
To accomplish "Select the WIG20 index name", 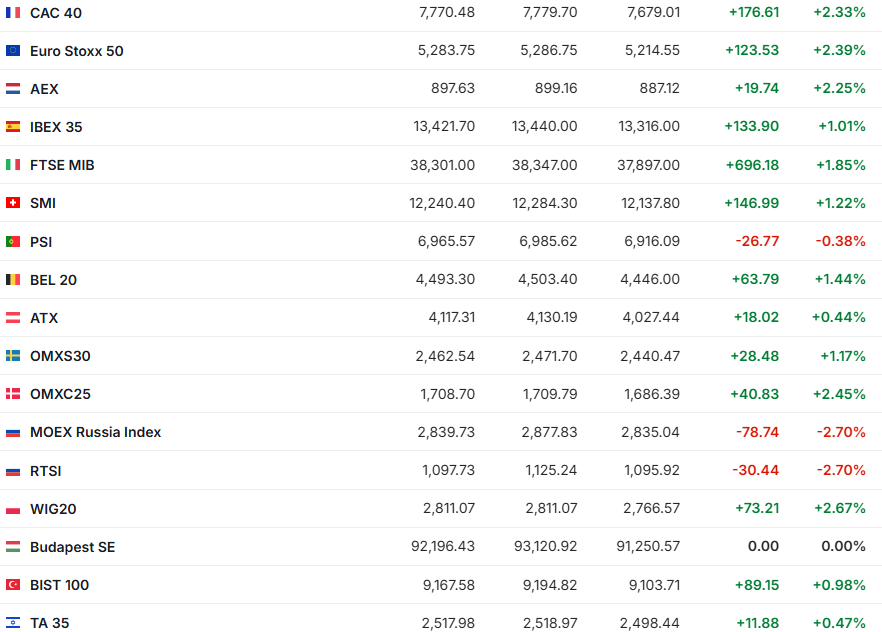I will pyautogui.click(x=53, y=509).
